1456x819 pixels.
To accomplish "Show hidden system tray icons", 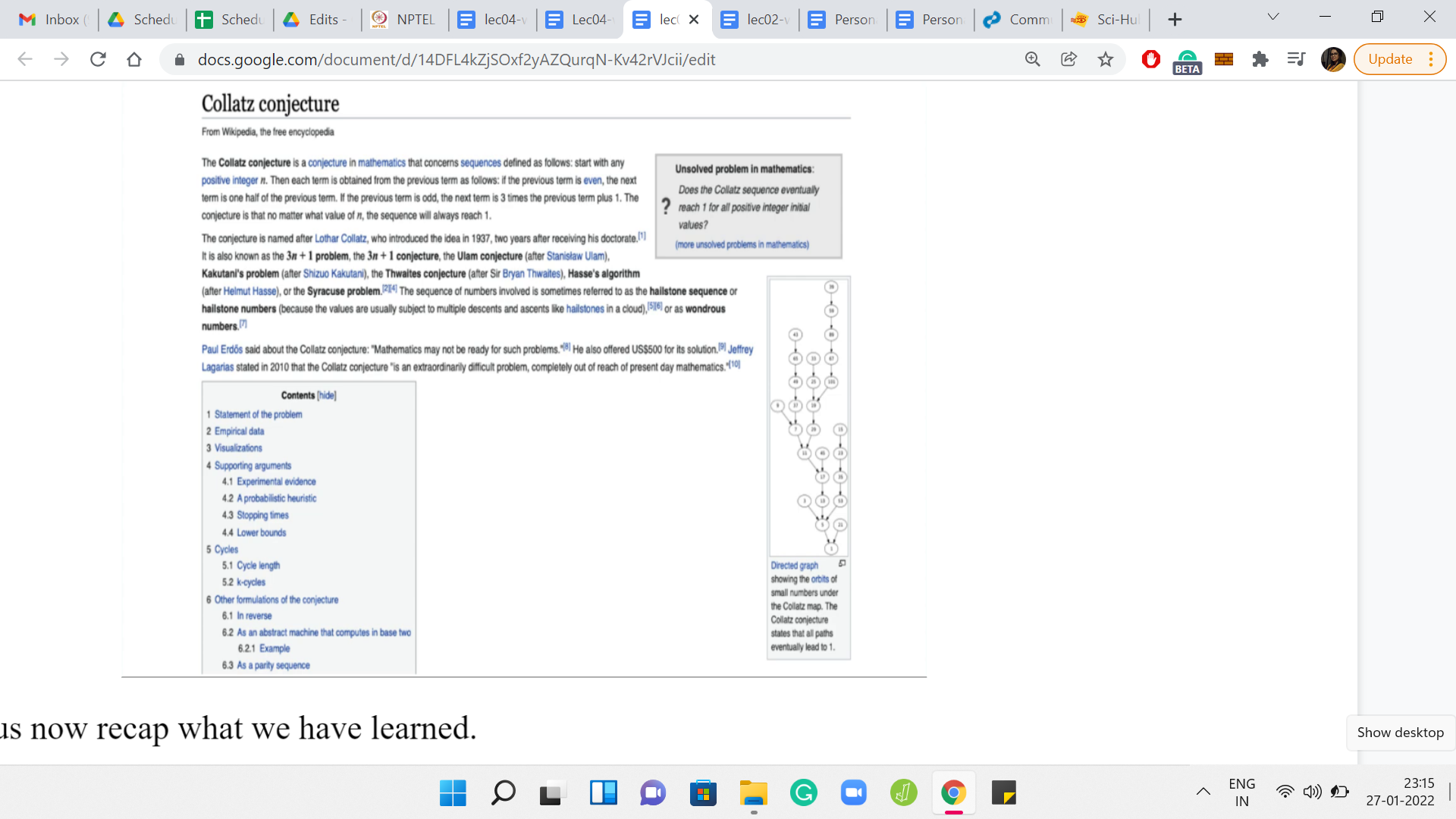I will [x=1203, y=792].
